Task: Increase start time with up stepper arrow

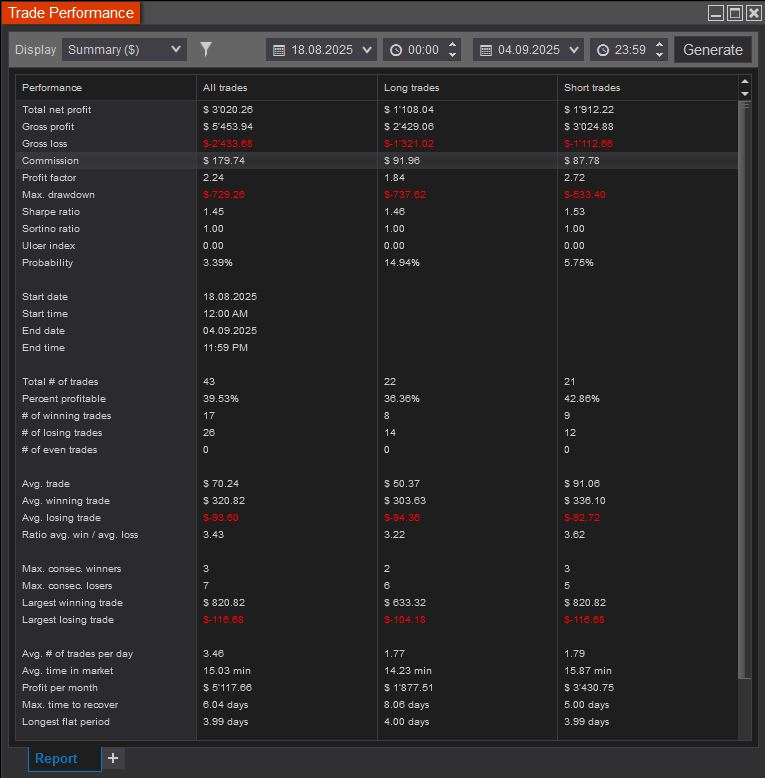Action: [x=453, y=44]
